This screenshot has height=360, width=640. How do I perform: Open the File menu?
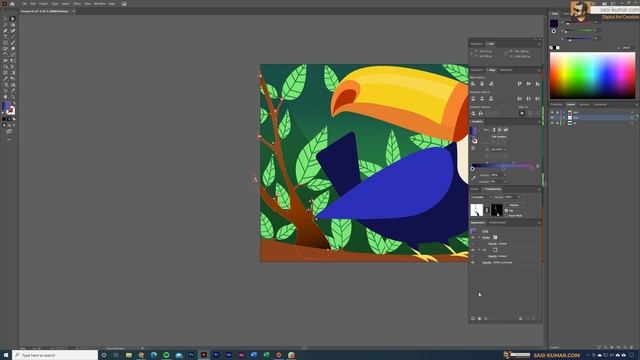[x=24, y=4]
